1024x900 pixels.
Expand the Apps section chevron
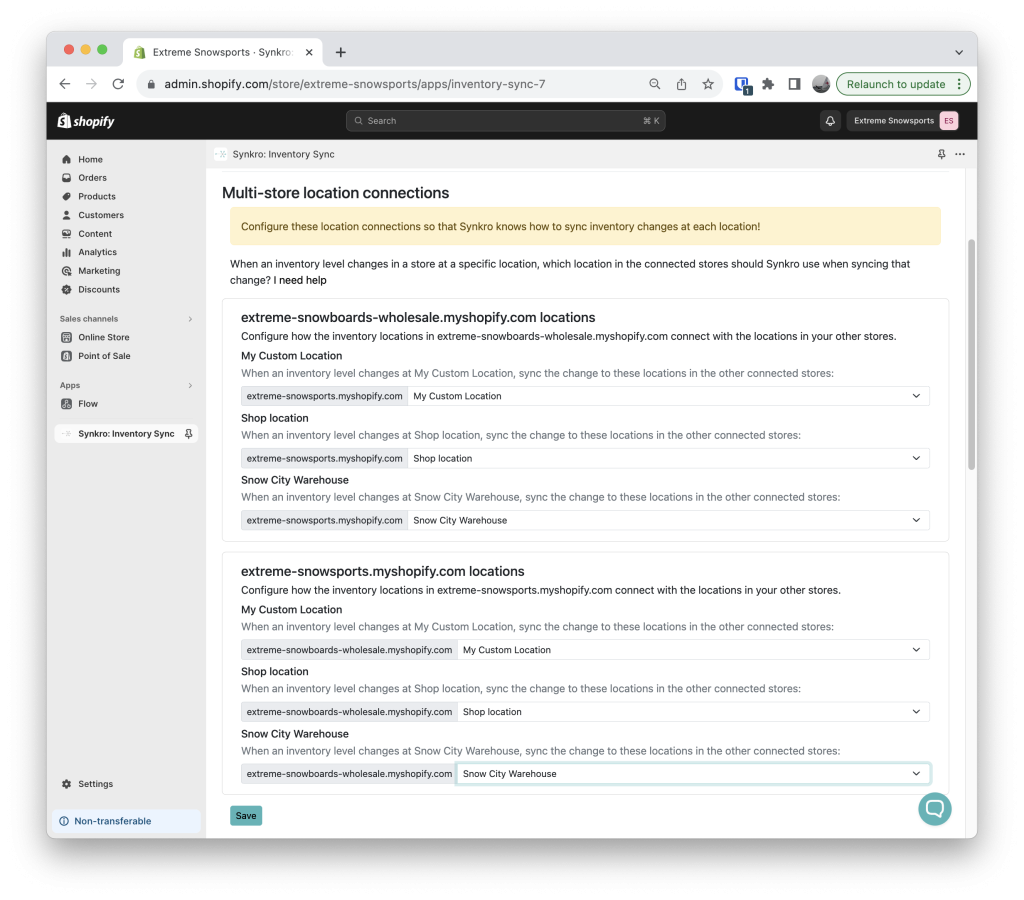[190, 385]
